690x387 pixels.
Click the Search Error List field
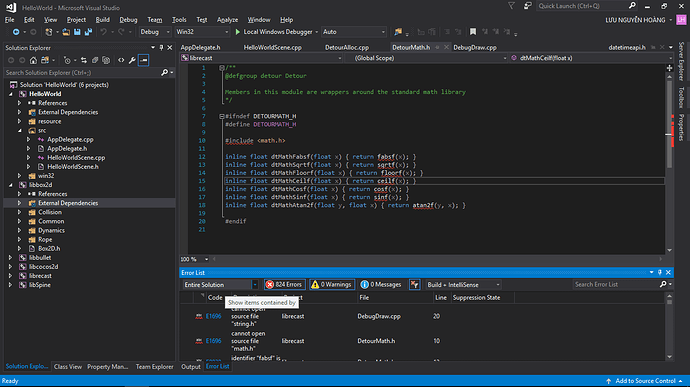pyautogui.click(x=616, y=285)
